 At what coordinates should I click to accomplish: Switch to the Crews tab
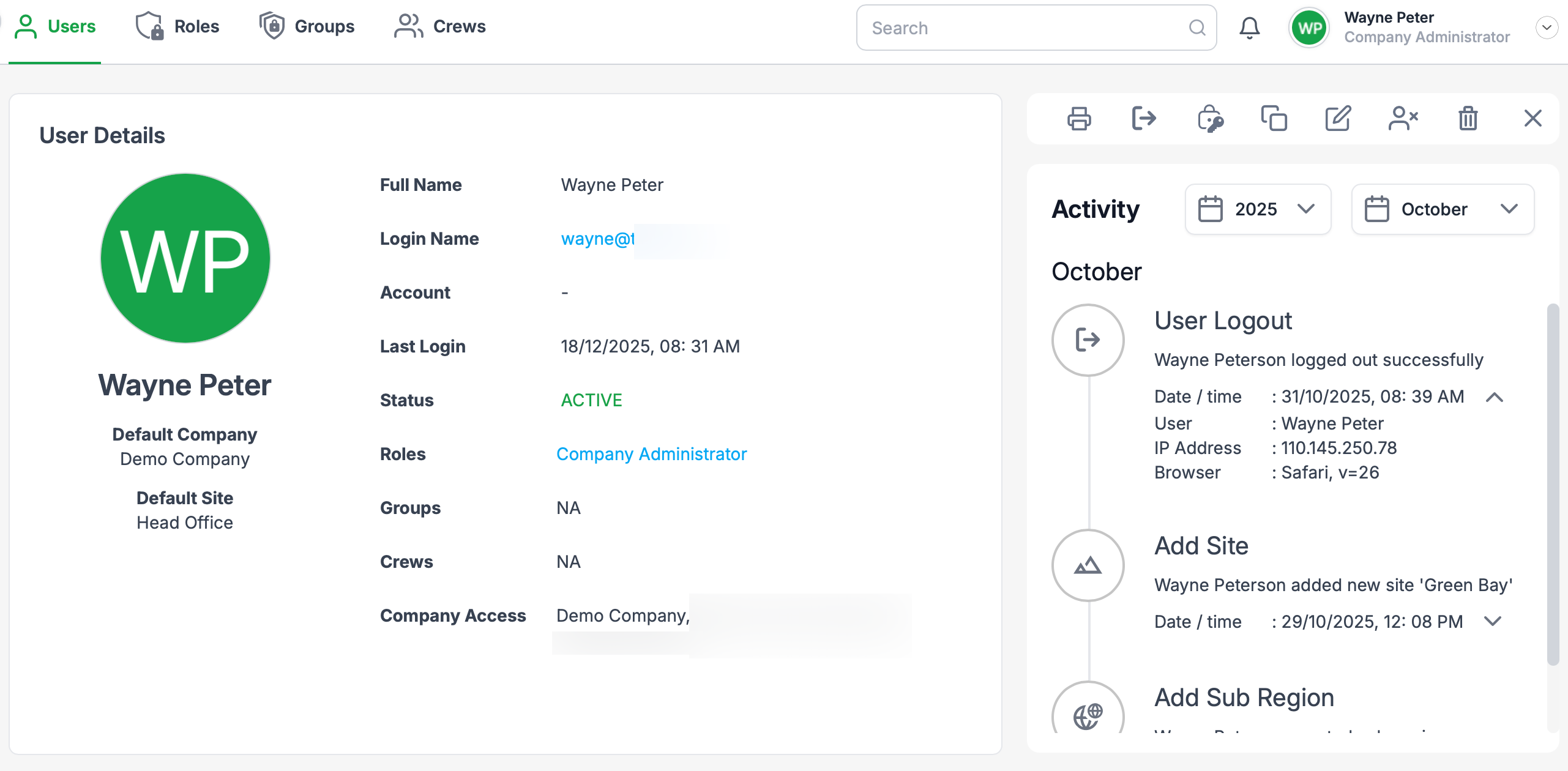point(440,27)
